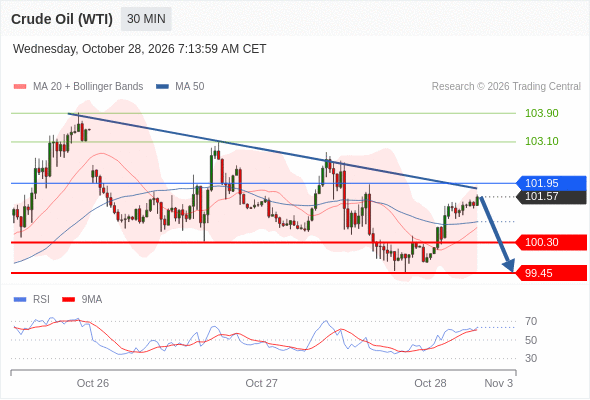Viewport: 590px width, 400px height.
Task: Click the 103.10 resistance level label
Action: point(541,141)
